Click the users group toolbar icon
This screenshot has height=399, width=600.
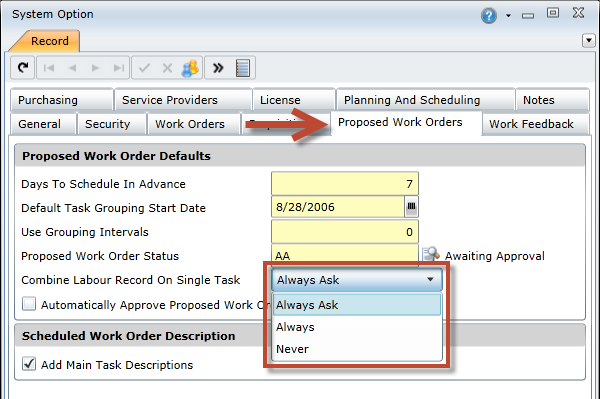point(190,68)
